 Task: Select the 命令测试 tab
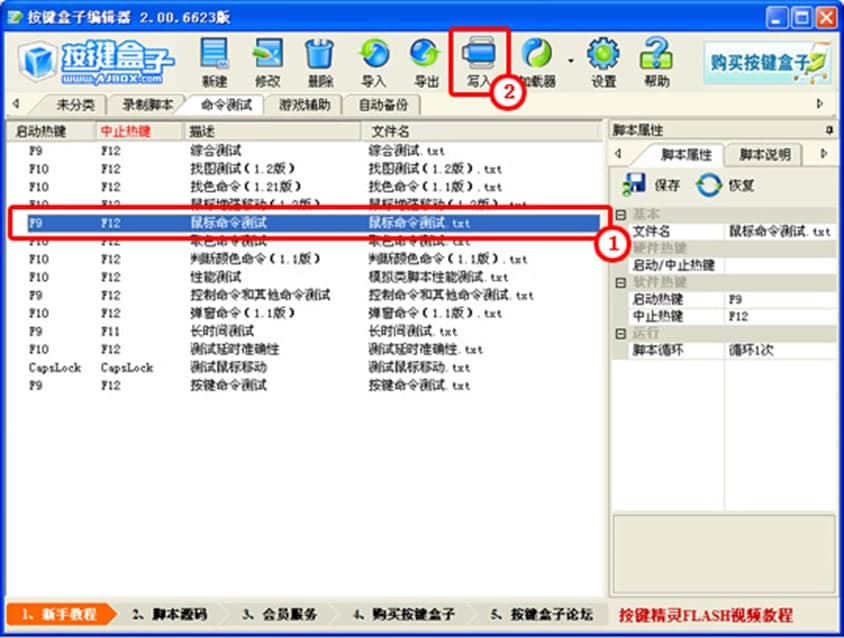(226, 104)
